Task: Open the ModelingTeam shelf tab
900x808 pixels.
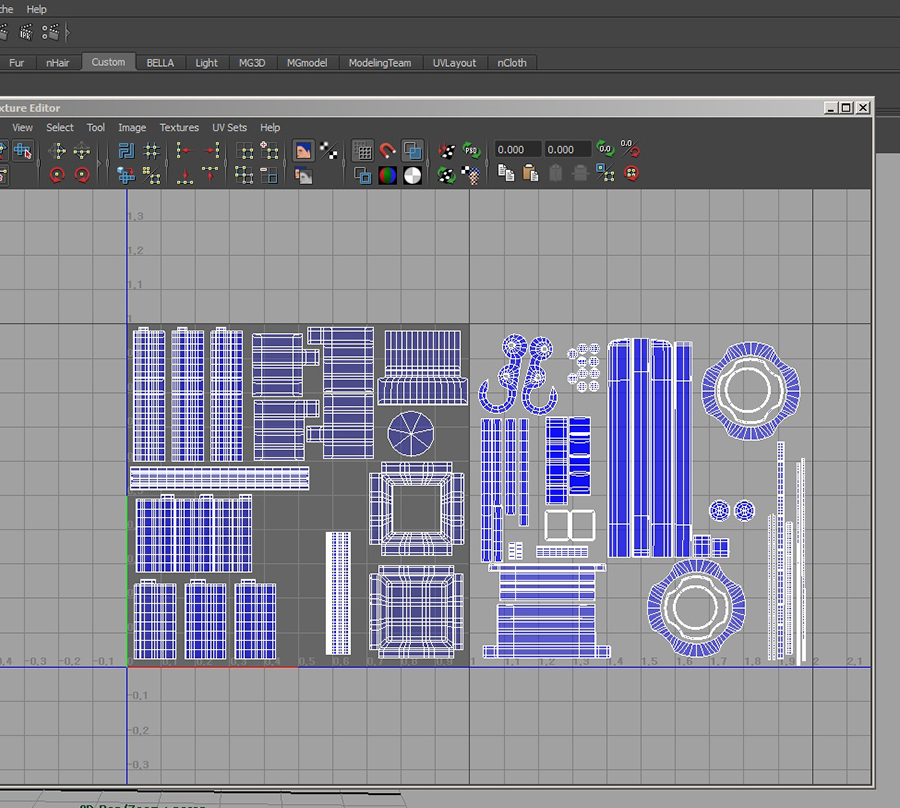Action: tap(379, 63)
